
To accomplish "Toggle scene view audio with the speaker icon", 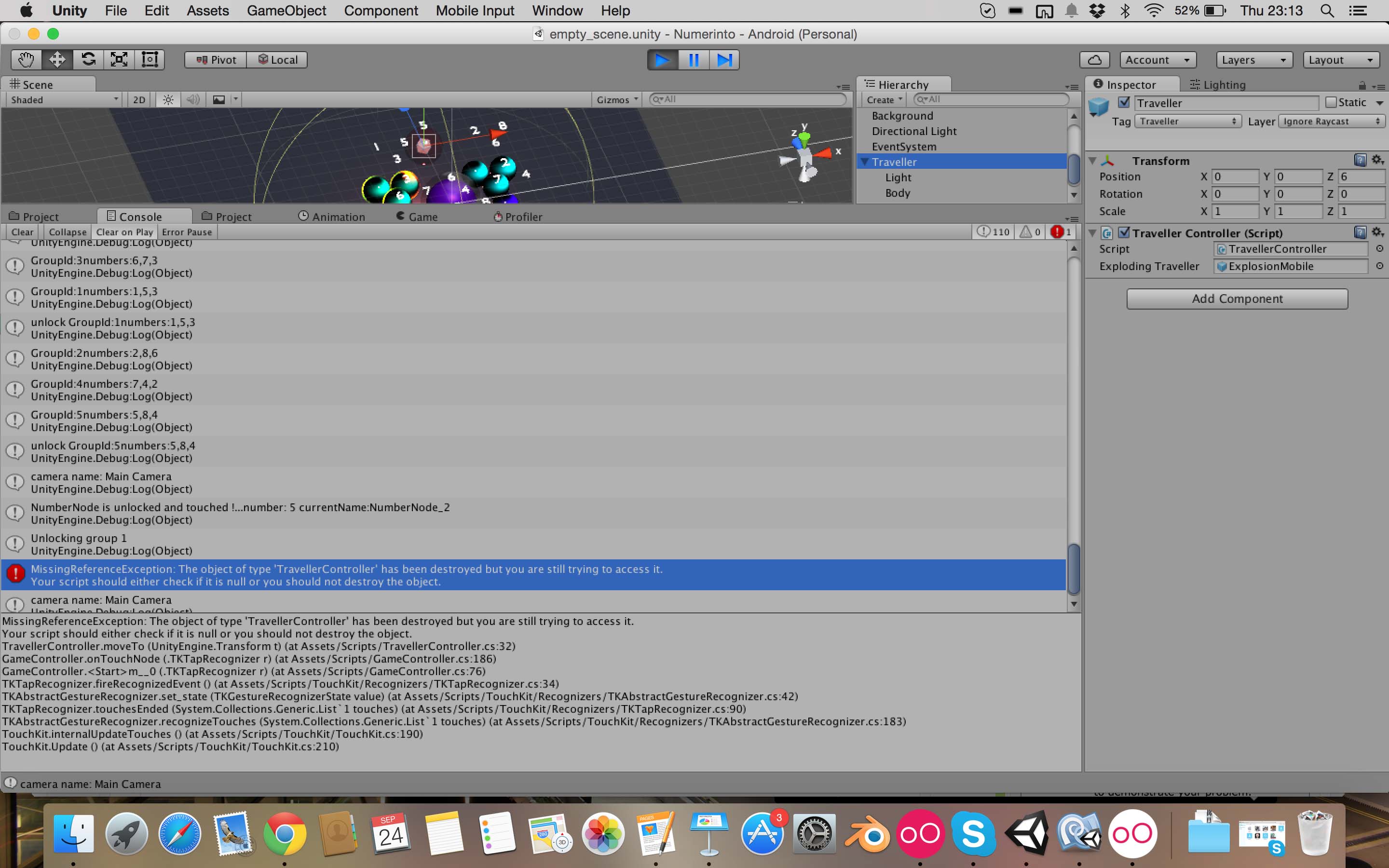I will pos(192,99).
